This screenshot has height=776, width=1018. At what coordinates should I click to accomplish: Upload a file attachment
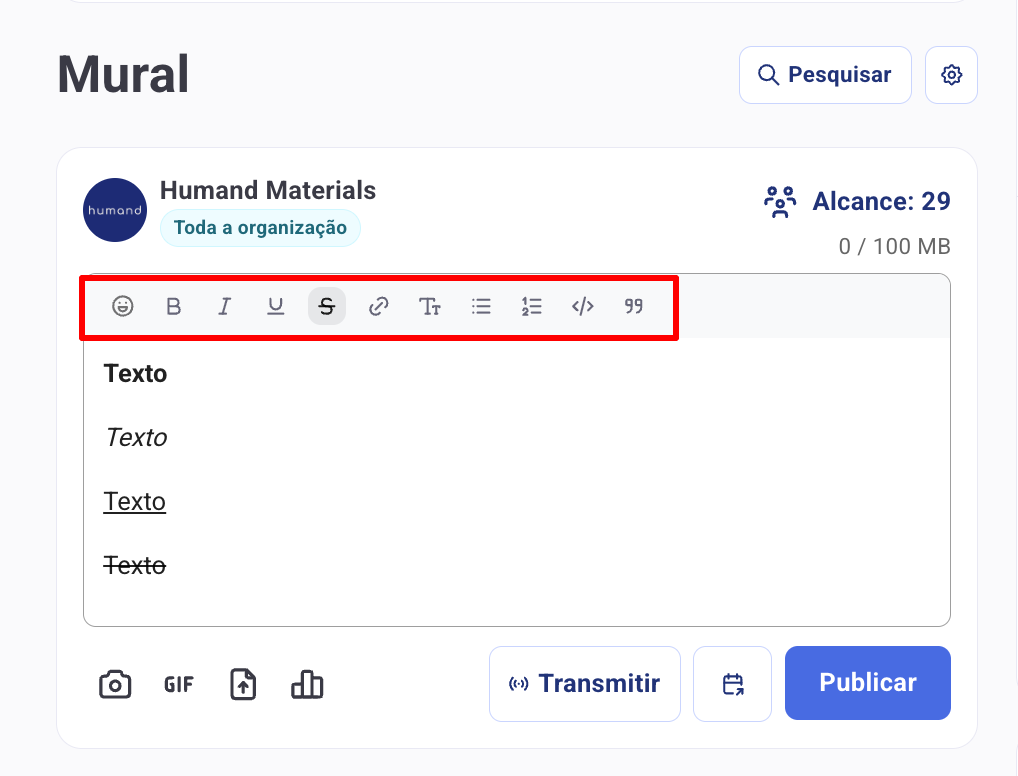pos(243,684)
